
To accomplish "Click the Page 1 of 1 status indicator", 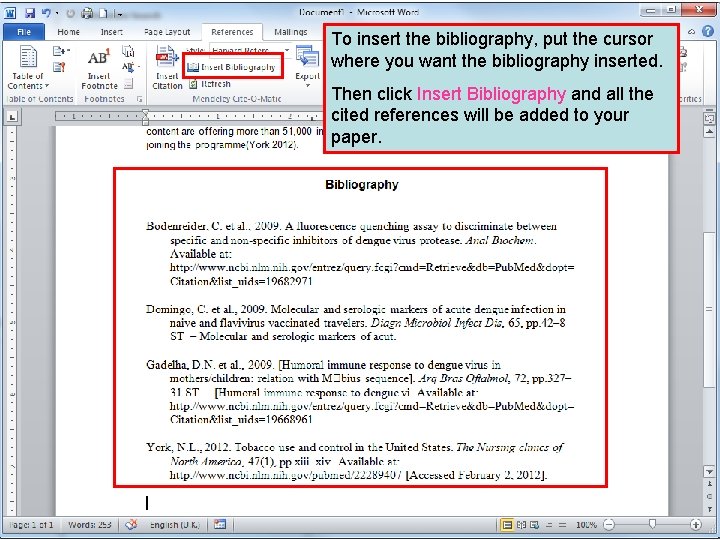I will click(x=31, y=524).
